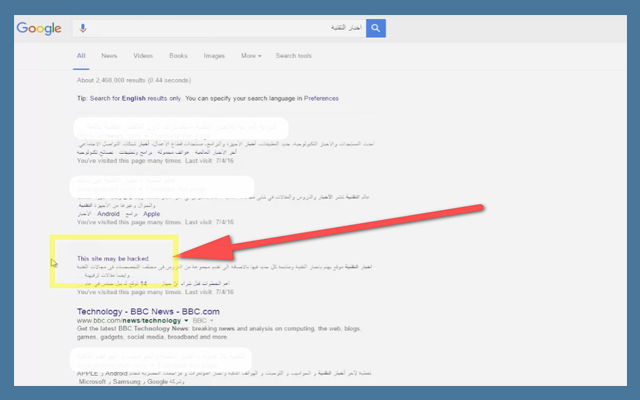Expand the More dropdown menu
Image resolution: width=640 pixels, height=400 pixels.
coord(251,56)
